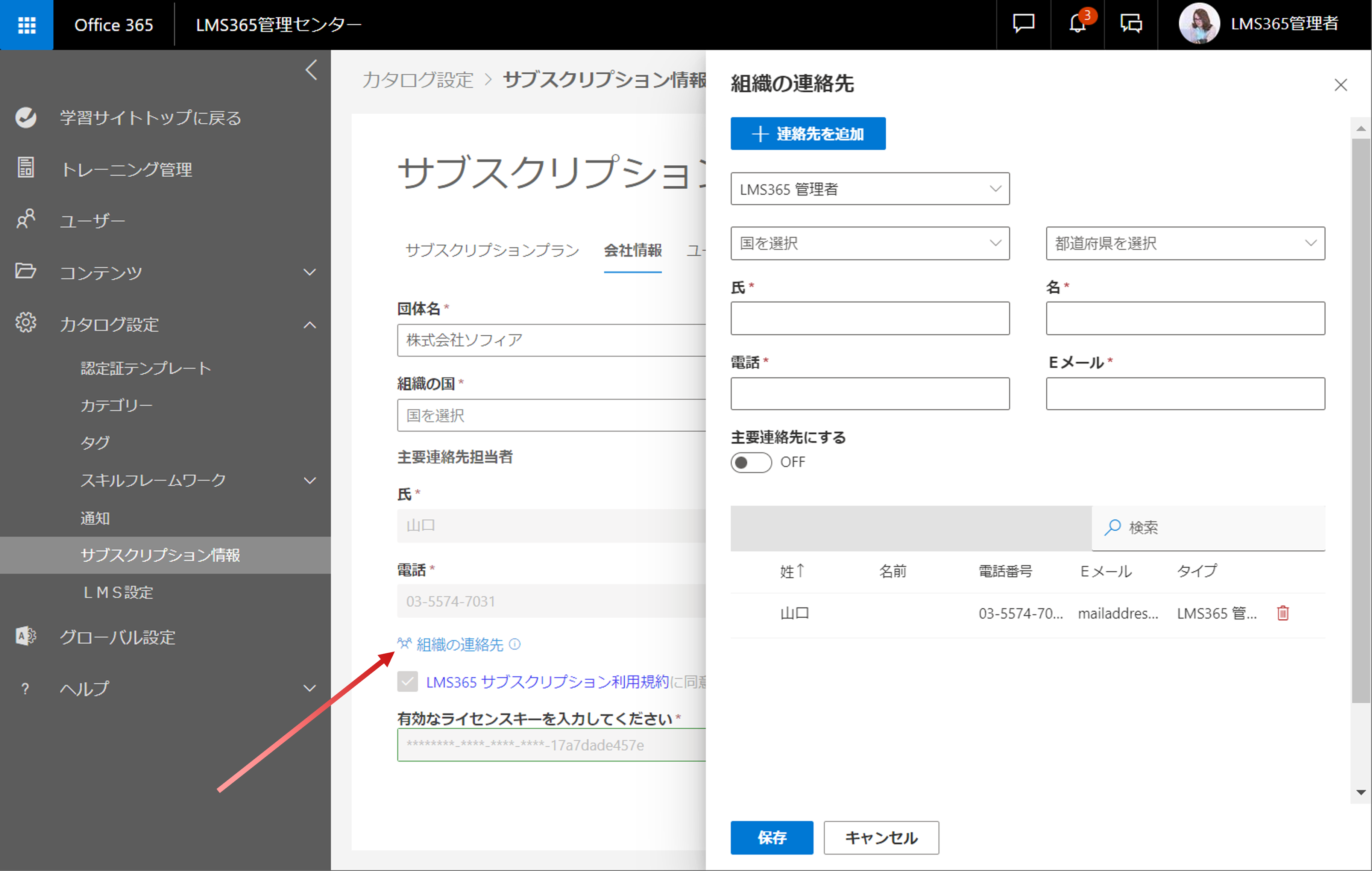Click the タイプ column header

point(1196,571)
